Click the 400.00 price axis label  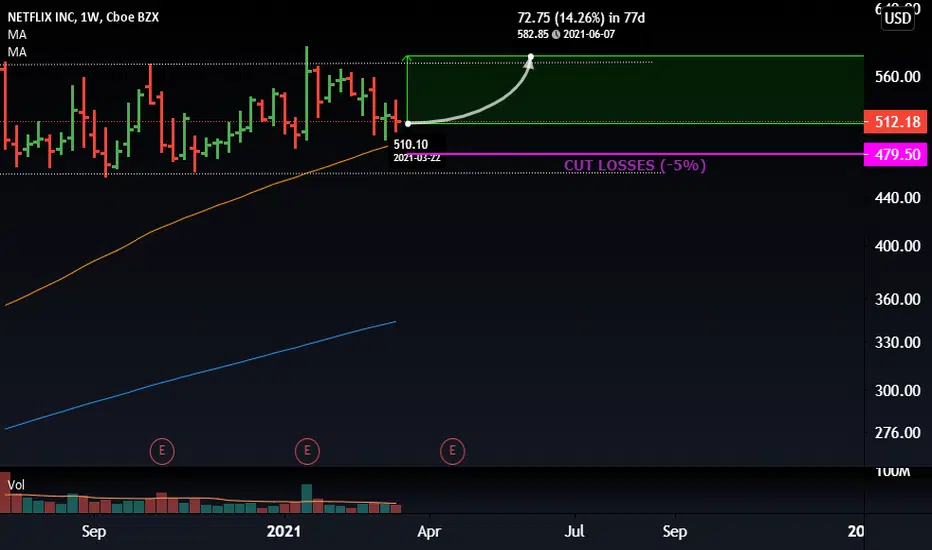click(898, 246)
